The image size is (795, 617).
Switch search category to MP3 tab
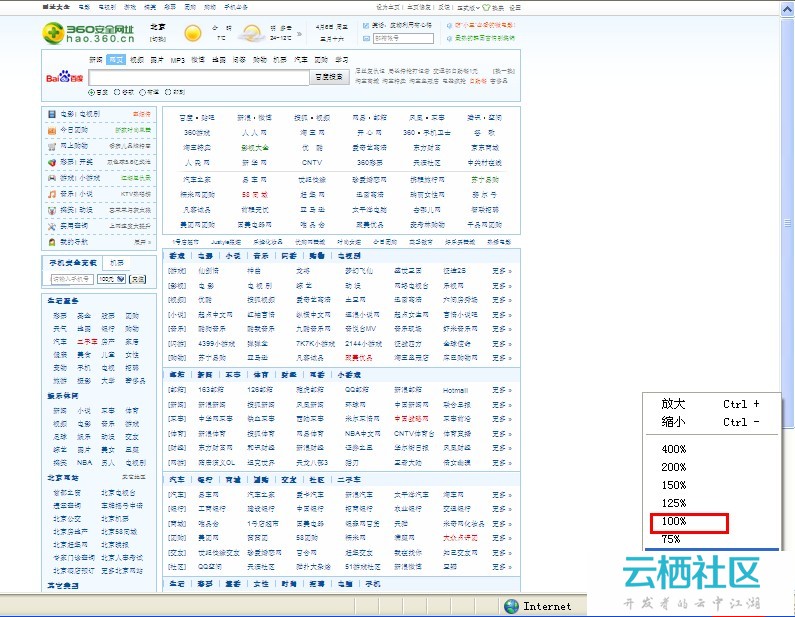pos(177,60)
